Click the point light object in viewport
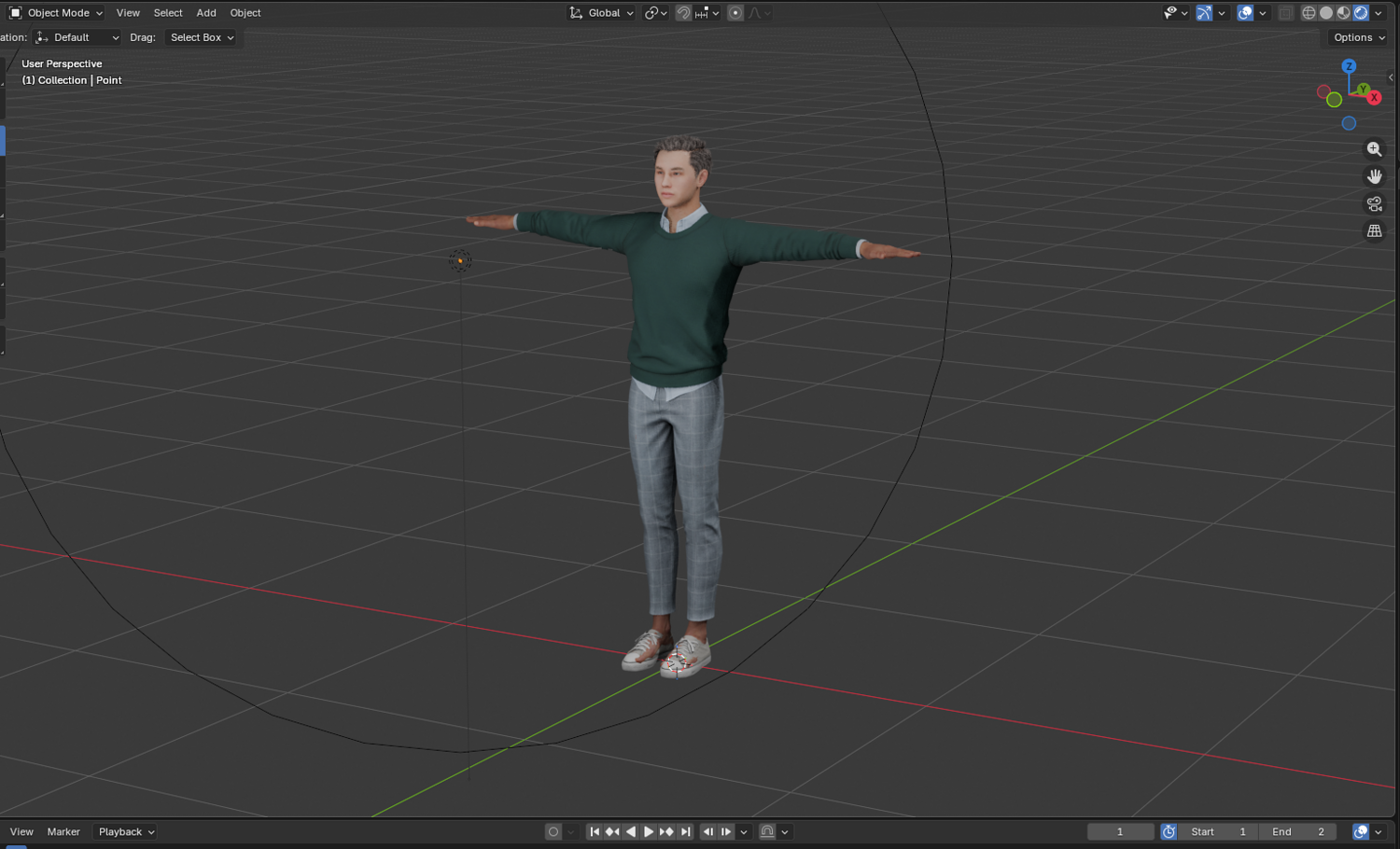Image resolution: width=1400 pixels, height=849 pixels. coord(460,260)
